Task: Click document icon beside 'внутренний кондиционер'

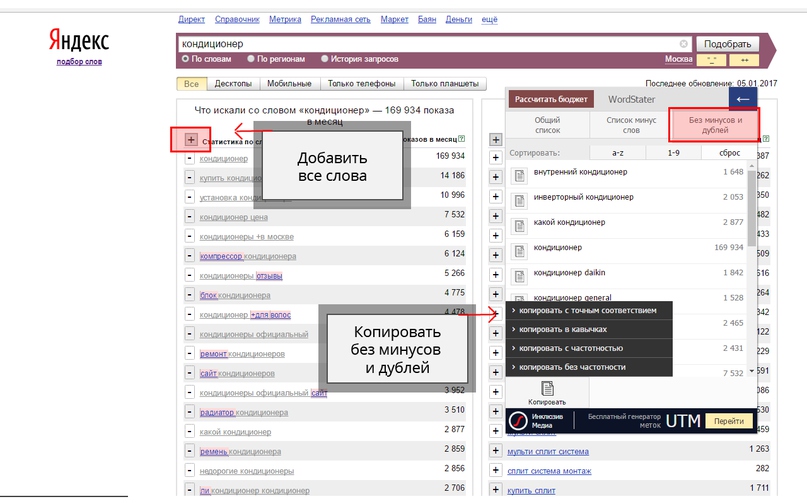Action: 519,176
